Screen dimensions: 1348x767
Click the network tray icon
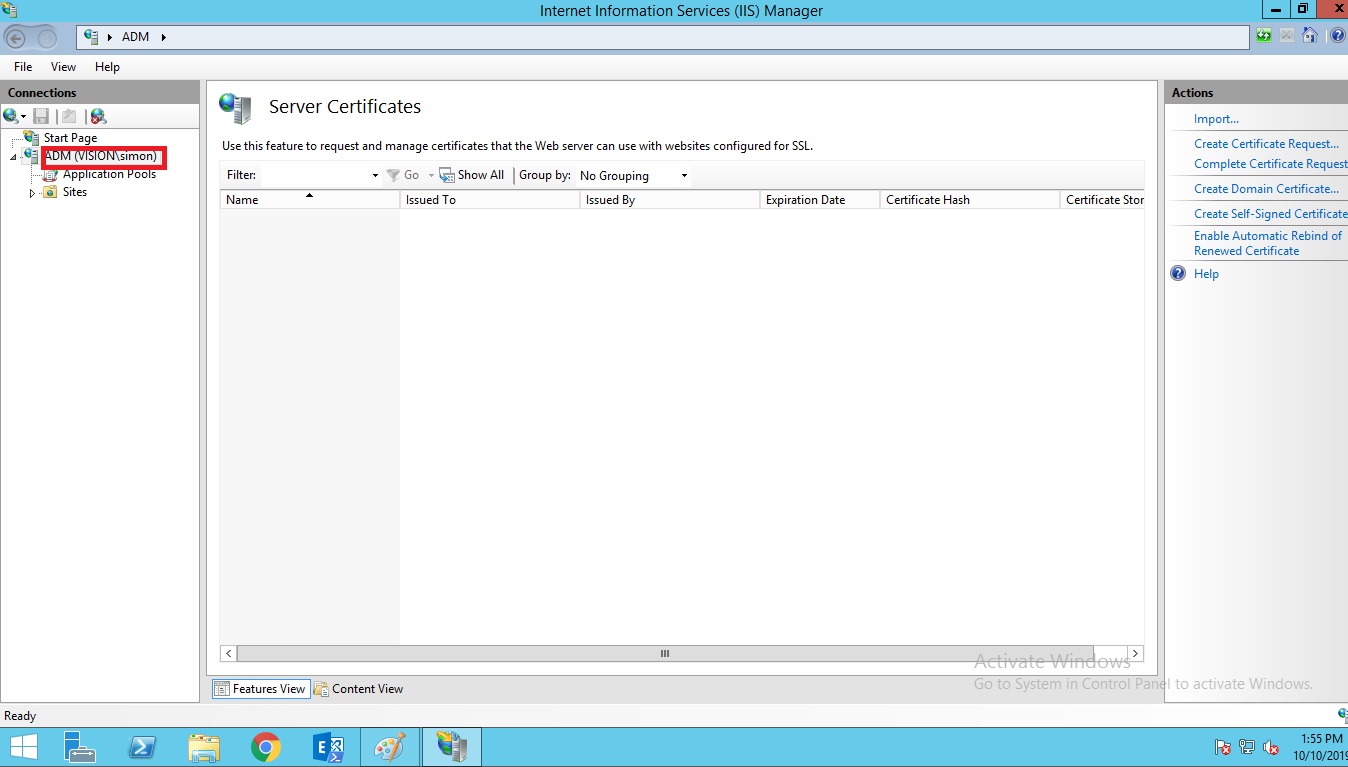click(1247, 747)
